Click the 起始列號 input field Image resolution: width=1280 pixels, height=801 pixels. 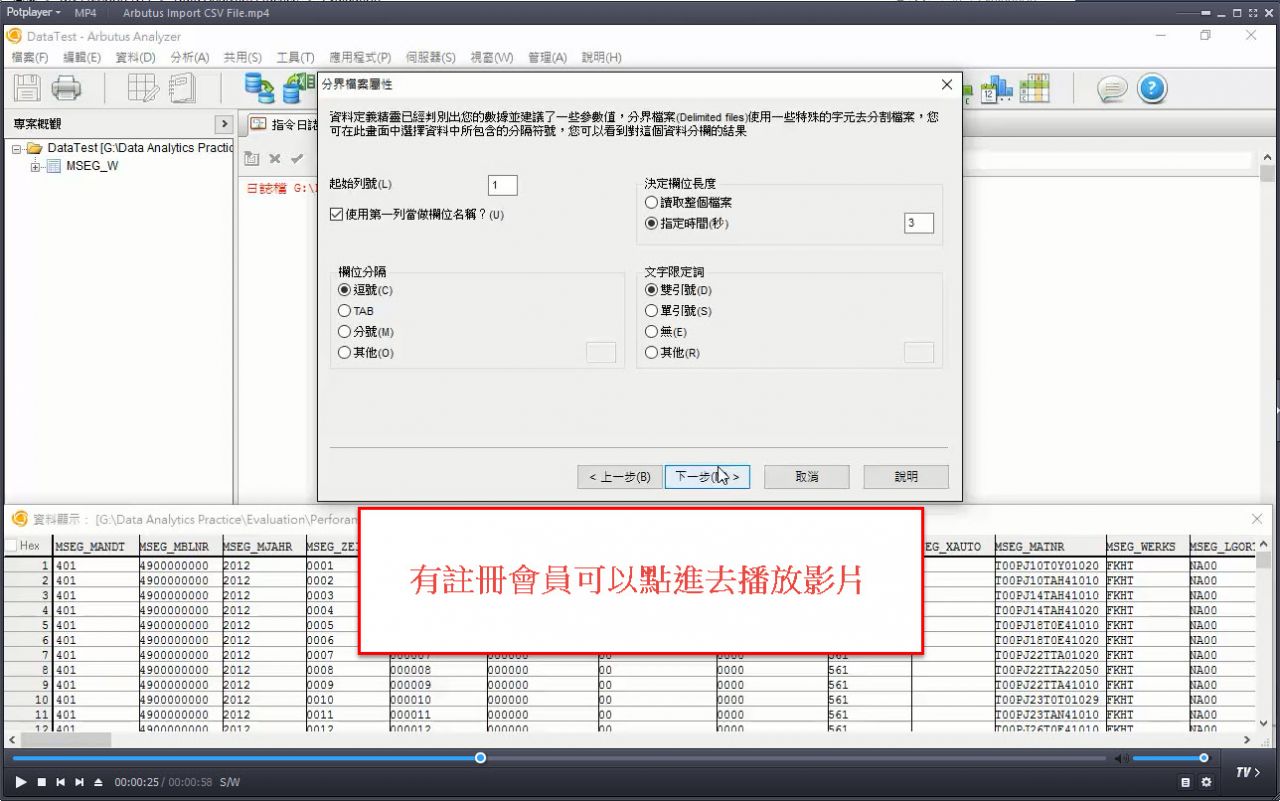(503, 185)
